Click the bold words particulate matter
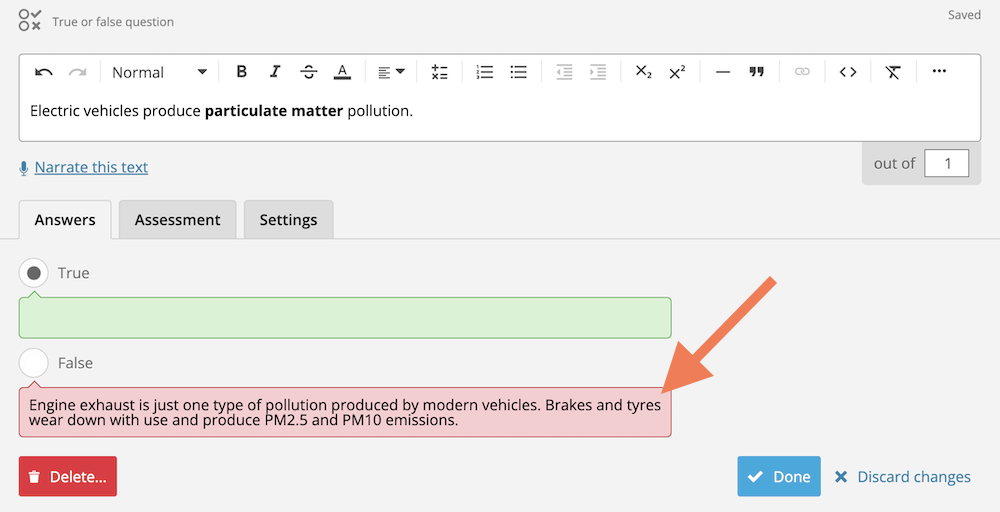1000x512 pixels. pos(274,111)
